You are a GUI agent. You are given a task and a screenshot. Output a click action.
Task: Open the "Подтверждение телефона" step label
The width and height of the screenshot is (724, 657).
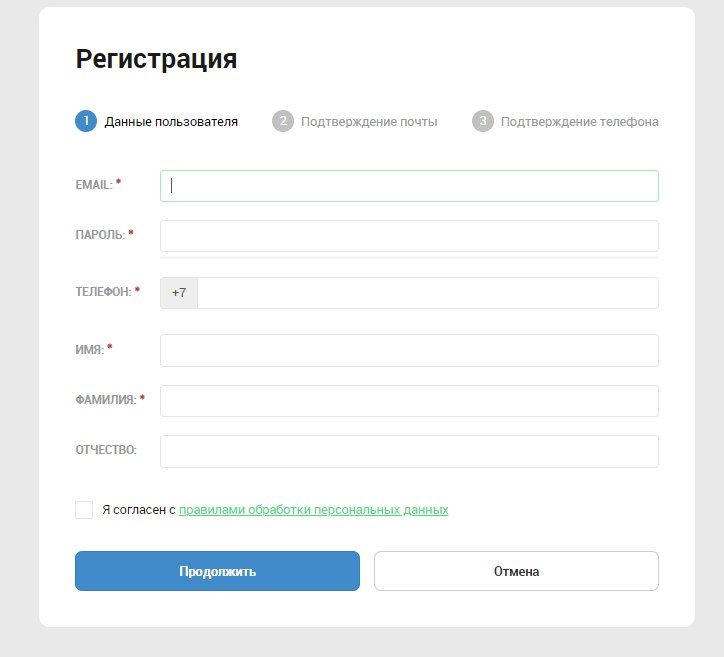coord(579,122)
